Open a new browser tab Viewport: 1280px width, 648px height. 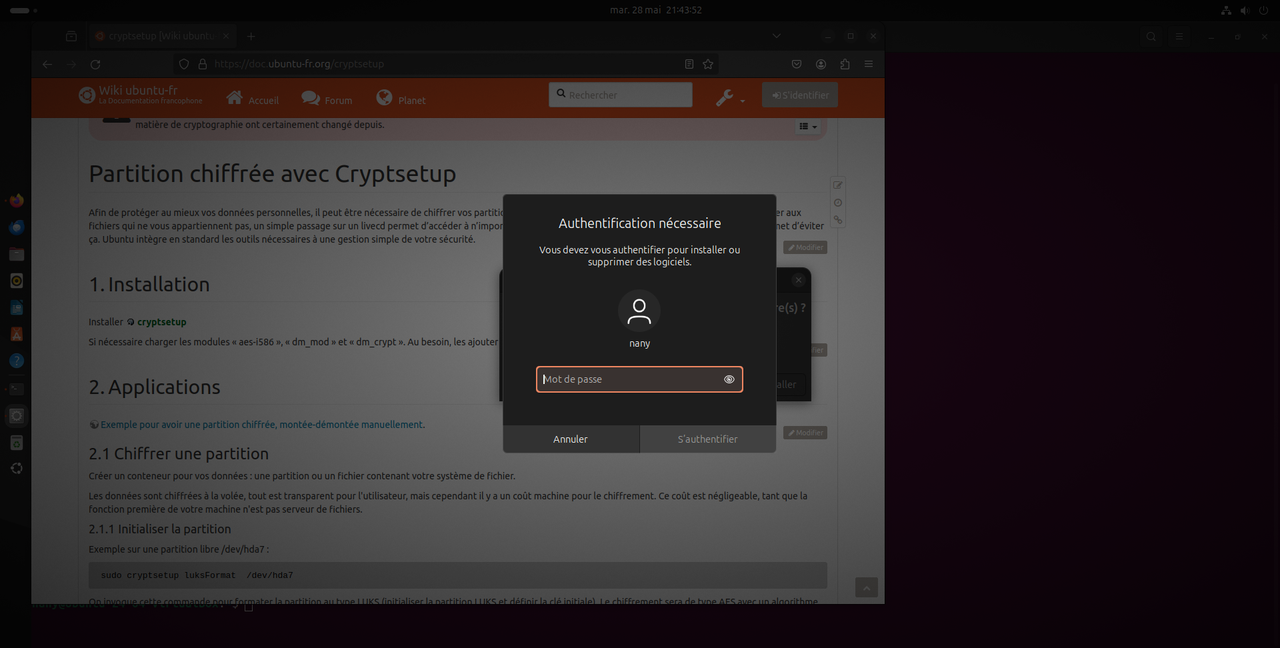pos(251,36)
